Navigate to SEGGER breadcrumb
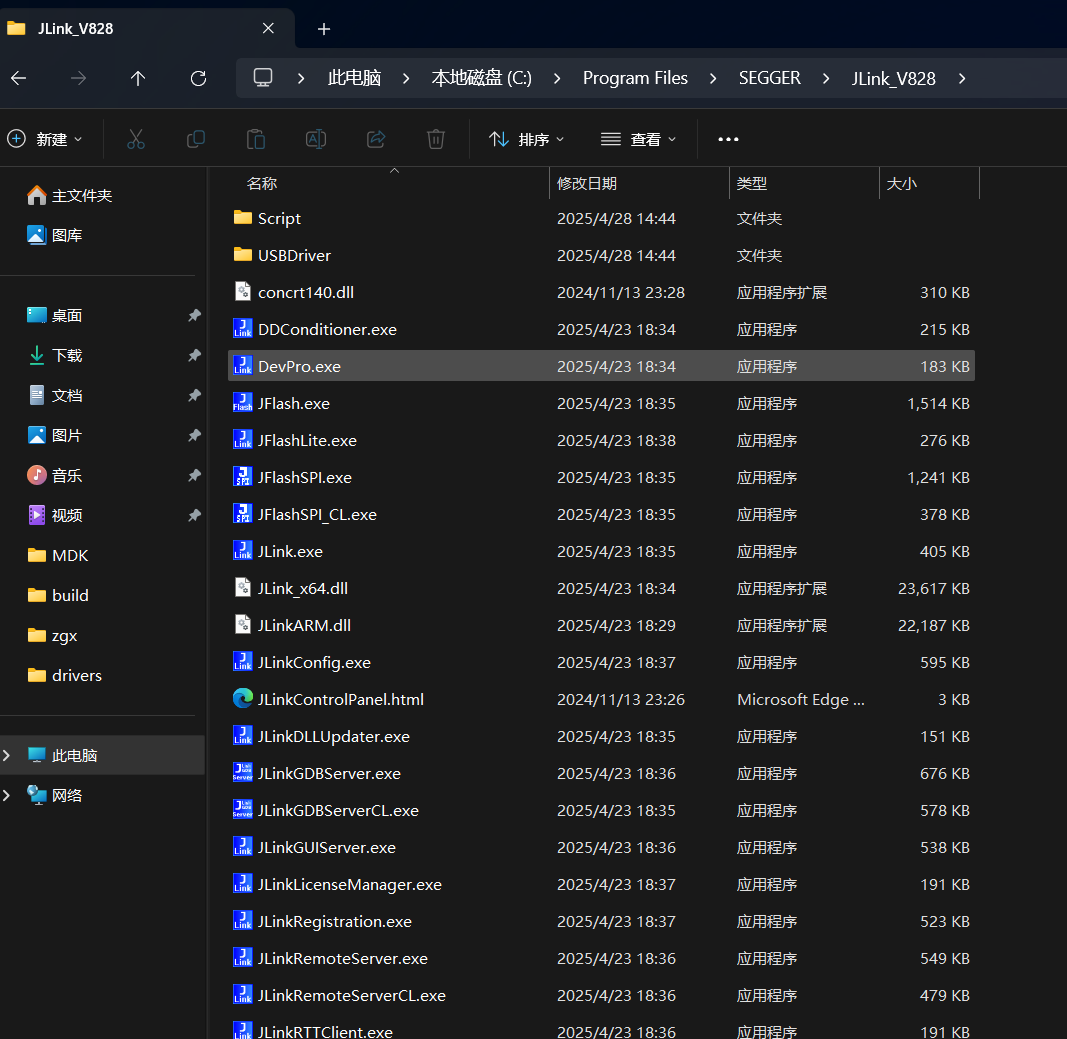1067x1039 pixels. click(x=770, y=78)
